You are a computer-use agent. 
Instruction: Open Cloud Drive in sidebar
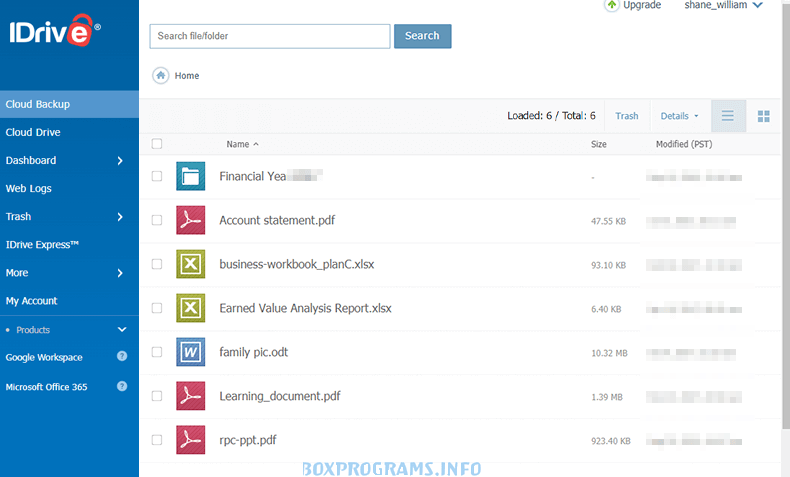pos(33,132)
